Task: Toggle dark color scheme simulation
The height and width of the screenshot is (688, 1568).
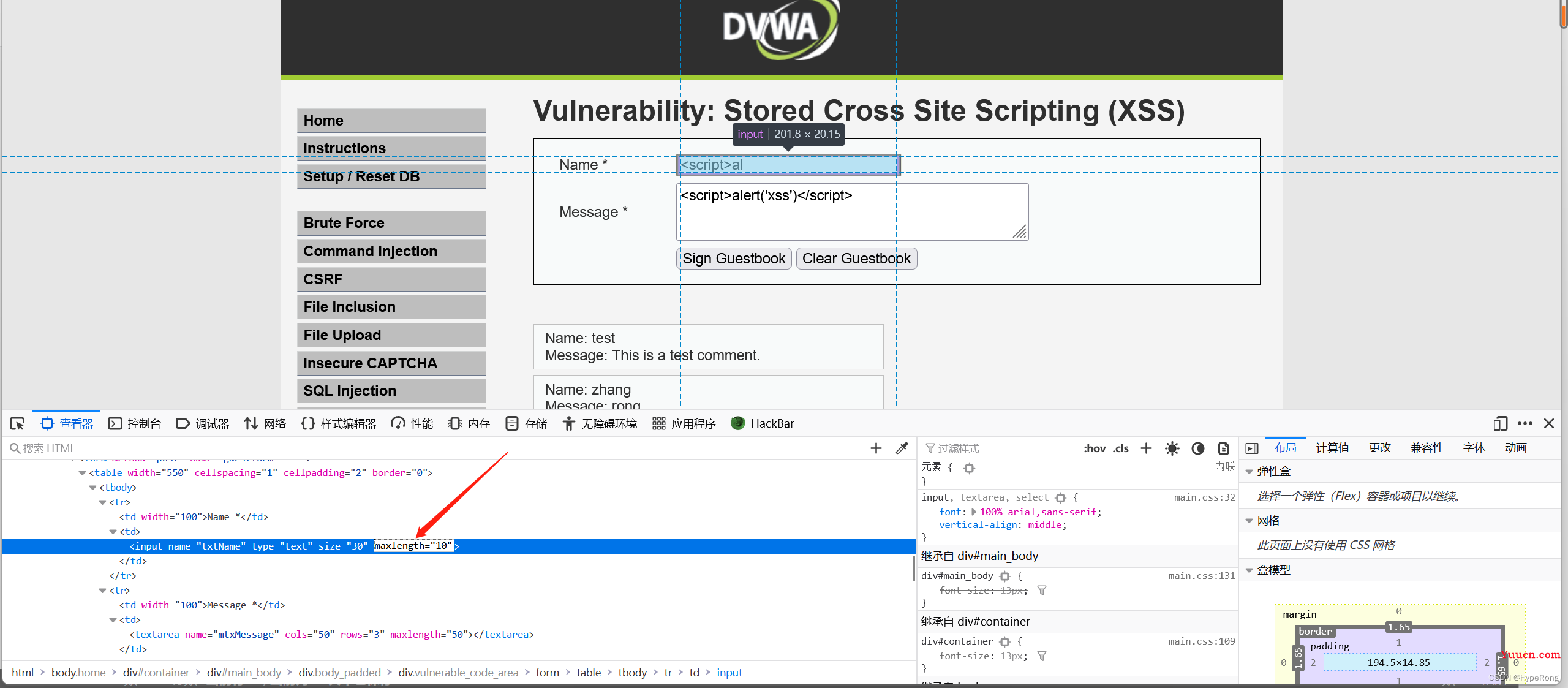Action: [x=1198, y=448]
